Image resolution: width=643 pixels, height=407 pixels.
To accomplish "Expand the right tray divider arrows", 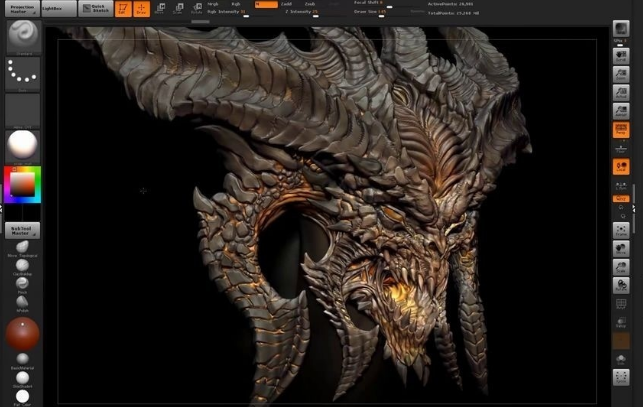I will 634,208.
